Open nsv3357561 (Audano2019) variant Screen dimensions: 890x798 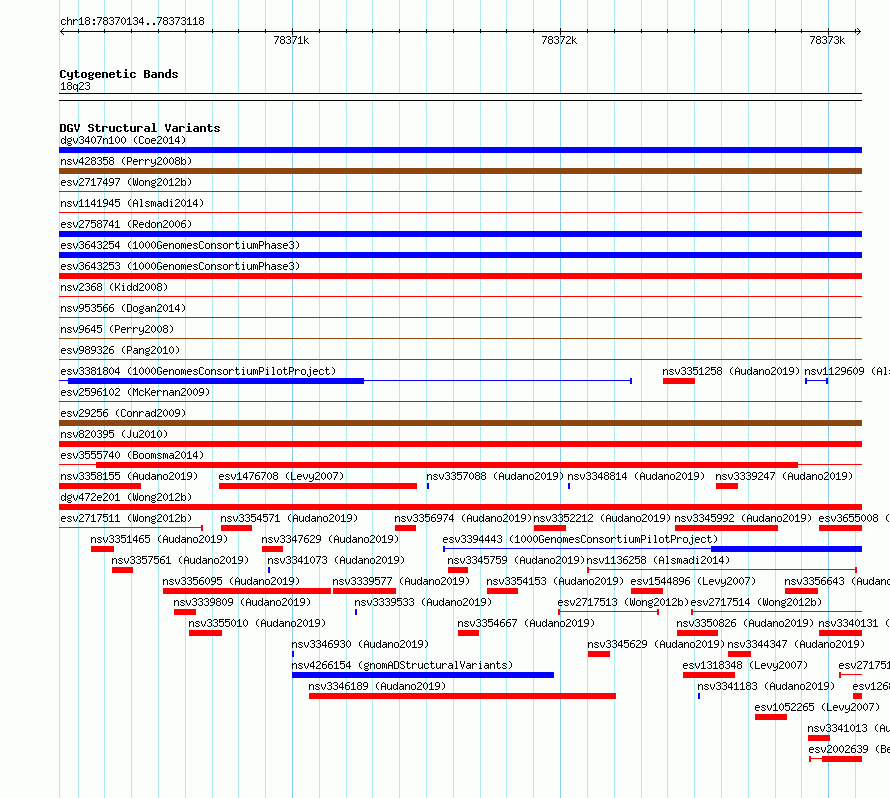pyautogui.click(x=180, y=560)
